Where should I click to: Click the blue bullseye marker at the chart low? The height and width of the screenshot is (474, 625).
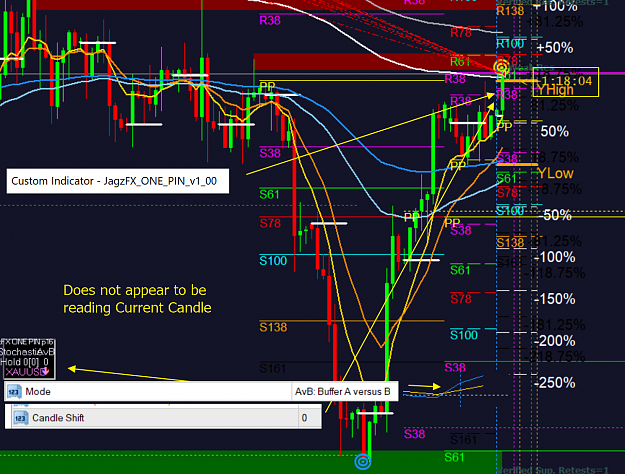tap(363, 462)
